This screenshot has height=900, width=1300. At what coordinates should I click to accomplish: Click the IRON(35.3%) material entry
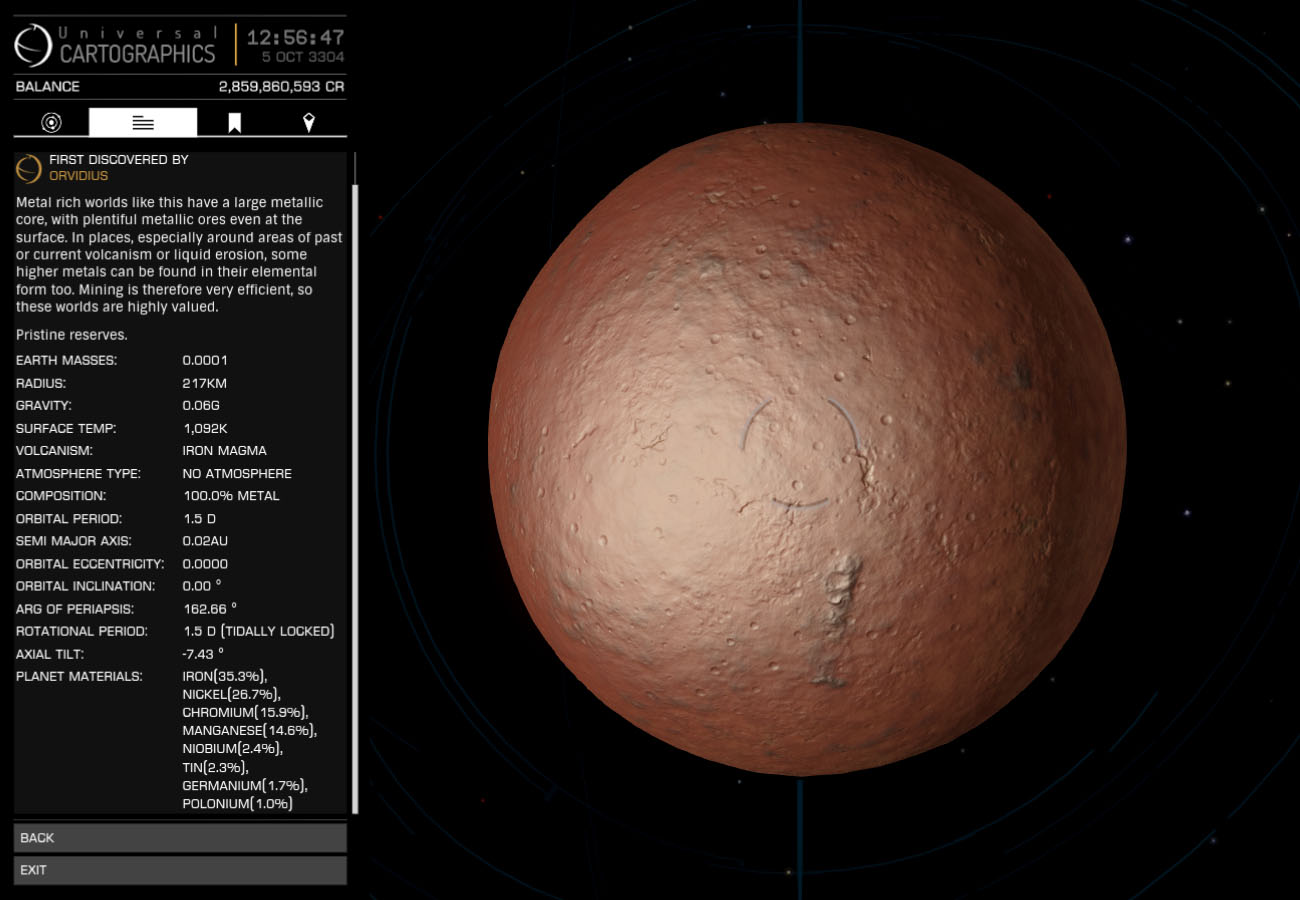point(225,677)
